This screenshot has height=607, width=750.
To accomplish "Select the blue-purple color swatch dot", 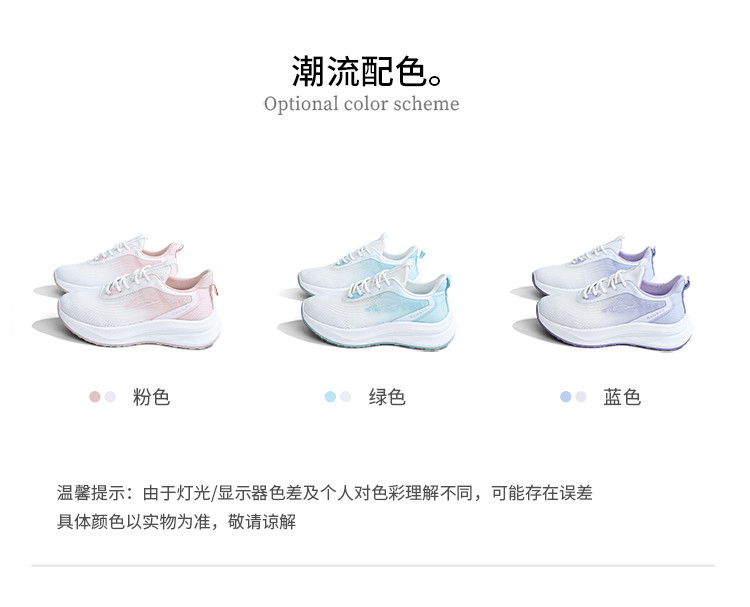I will 566,397.
